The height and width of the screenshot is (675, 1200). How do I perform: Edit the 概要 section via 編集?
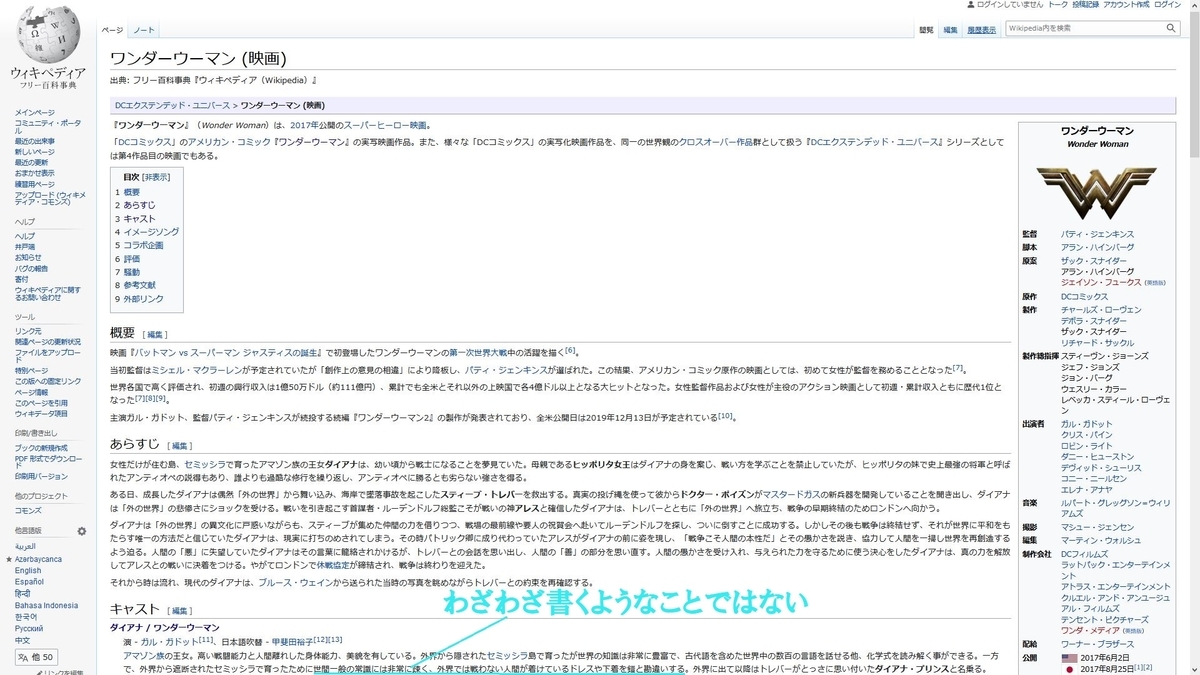coord(155,335)
